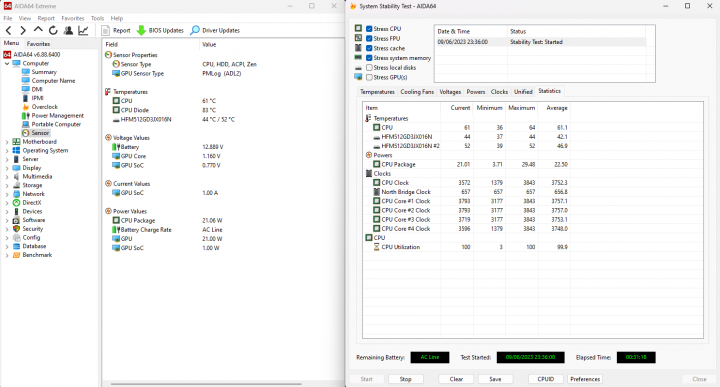Viewport: 720px width, 387px height.
Task: Click the Save button
Action: pos(495,379)
